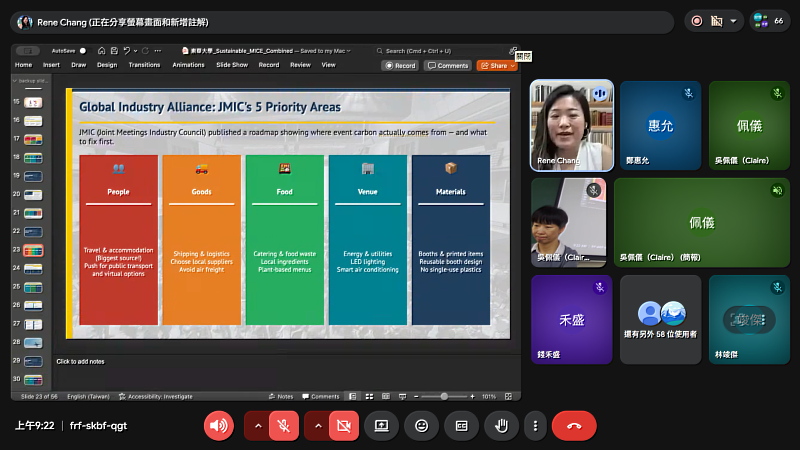Expand the Undo history dropdown arrow
This screenshot has height=450, width=800.
pos(136,51)
